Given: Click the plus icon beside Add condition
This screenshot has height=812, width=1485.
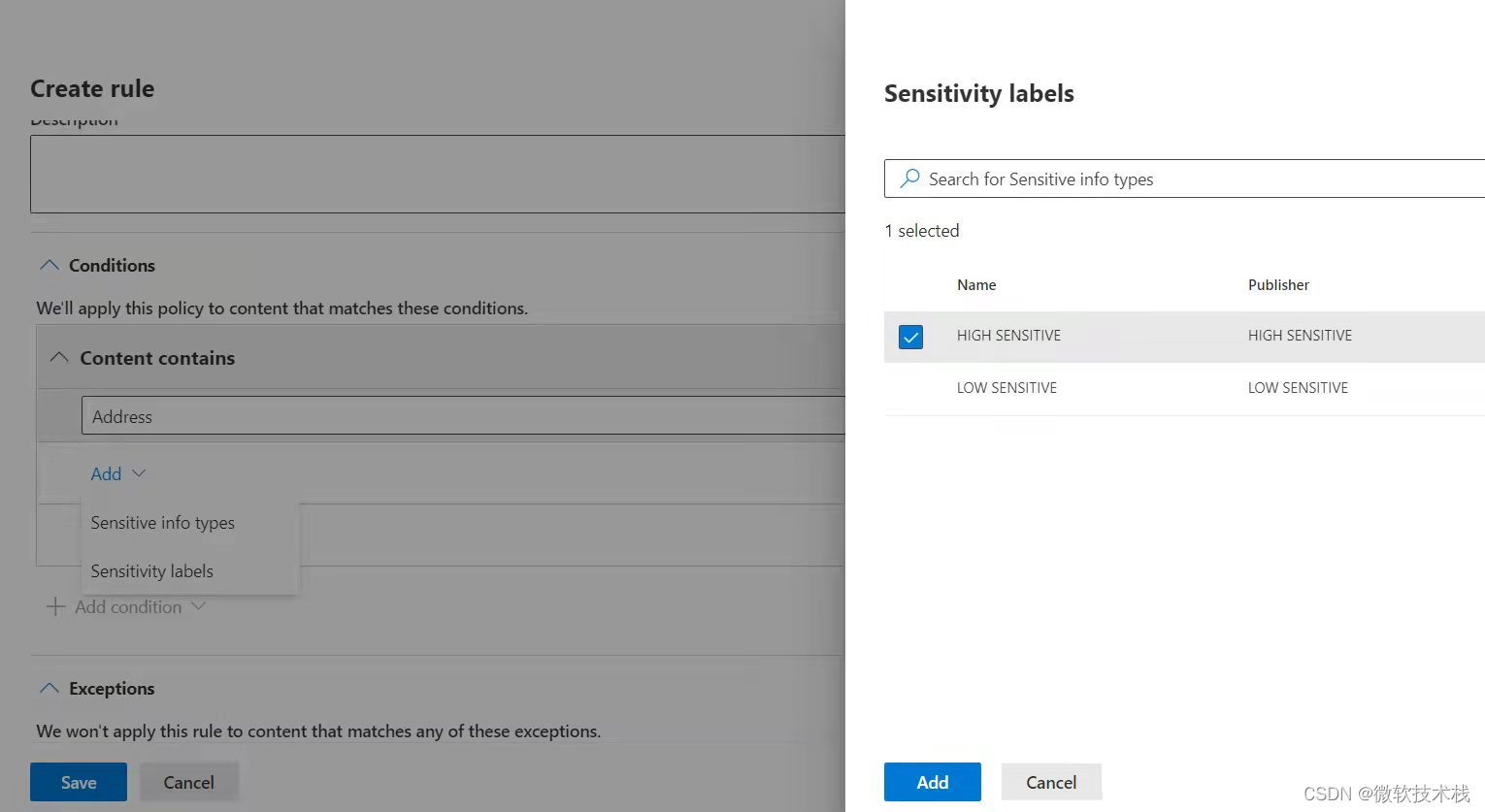Looking at the screenshot, I should pos(56,607).
